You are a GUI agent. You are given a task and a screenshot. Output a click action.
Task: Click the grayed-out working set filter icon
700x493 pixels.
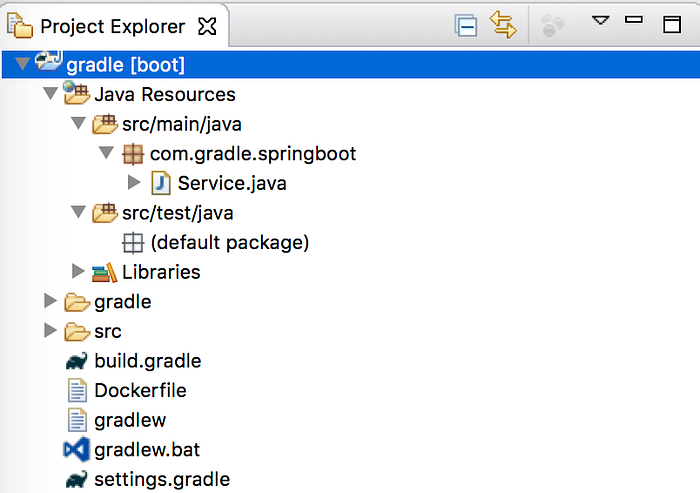552,25
